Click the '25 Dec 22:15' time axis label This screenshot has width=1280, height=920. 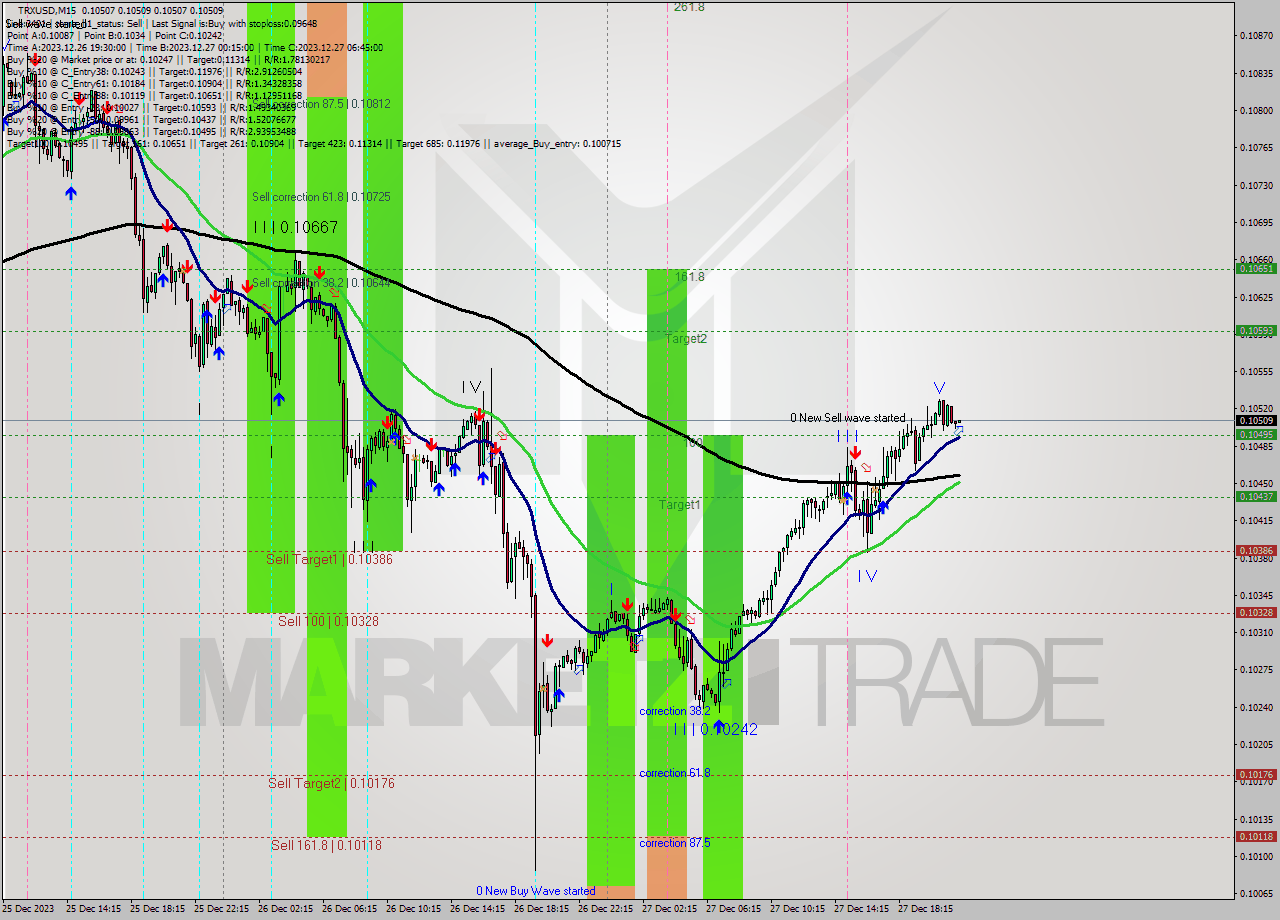(x=222, y=909)
